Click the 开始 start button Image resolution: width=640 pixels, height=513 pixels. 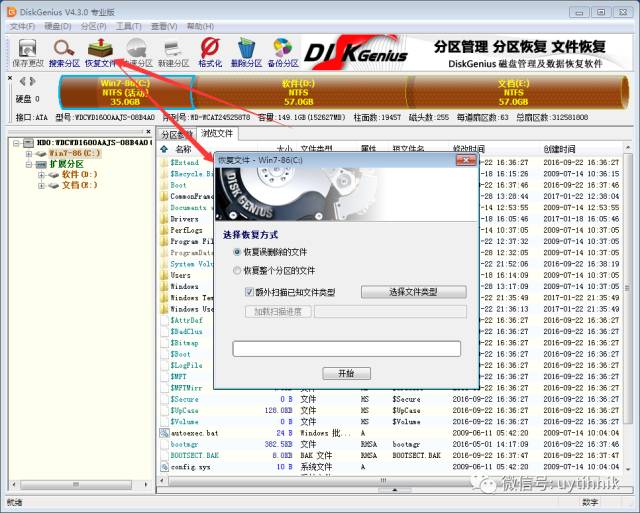[x=347, y=373]
